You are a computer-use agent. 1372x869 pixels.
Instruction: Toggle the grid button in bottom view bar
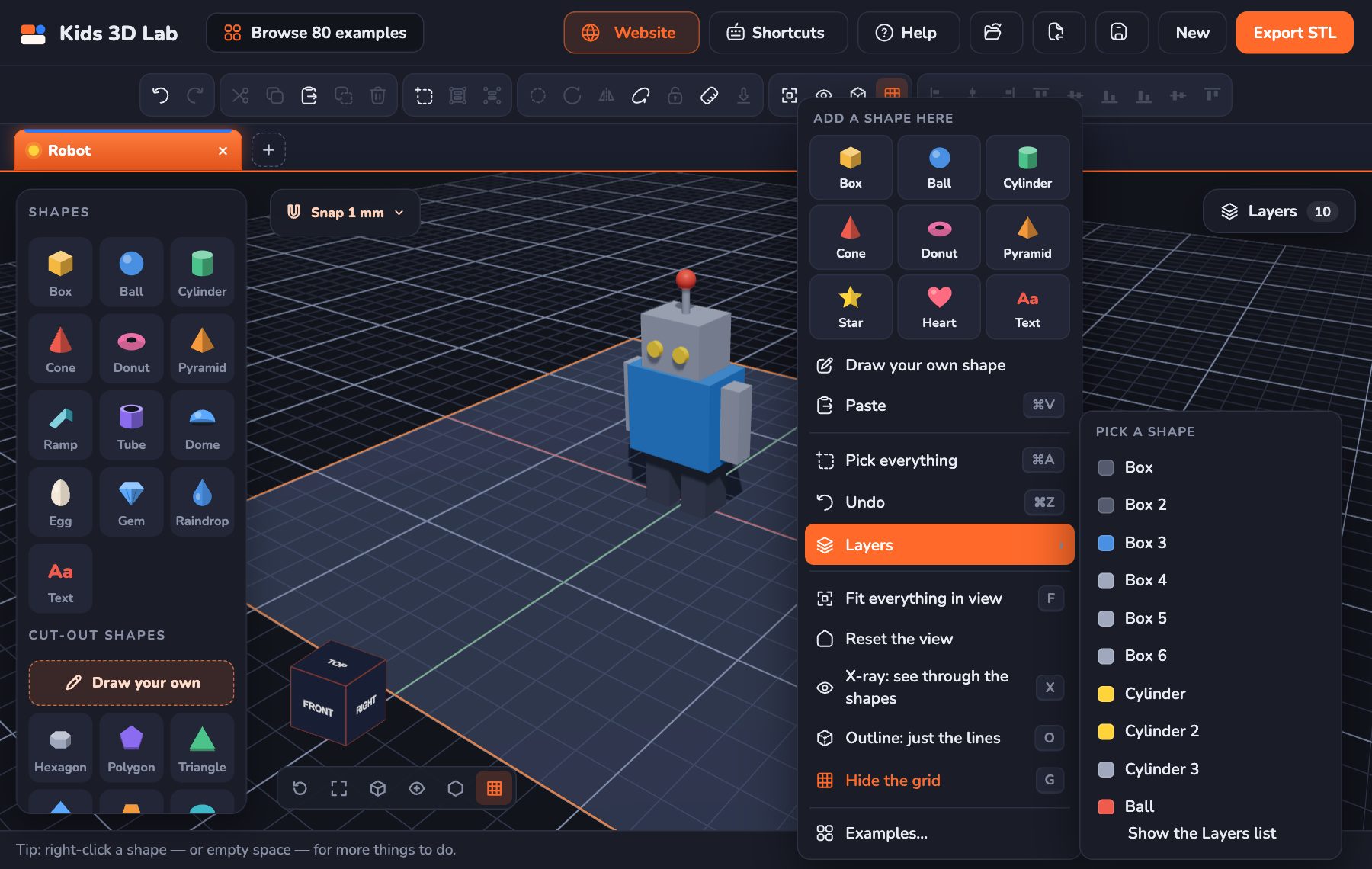tap(494, 788)
